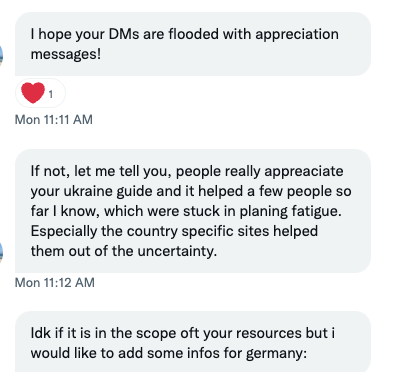Select the message about the ukraine guide
Image resolution: width=407 pixels, height=372 pixels.
(x=193, y=211)
